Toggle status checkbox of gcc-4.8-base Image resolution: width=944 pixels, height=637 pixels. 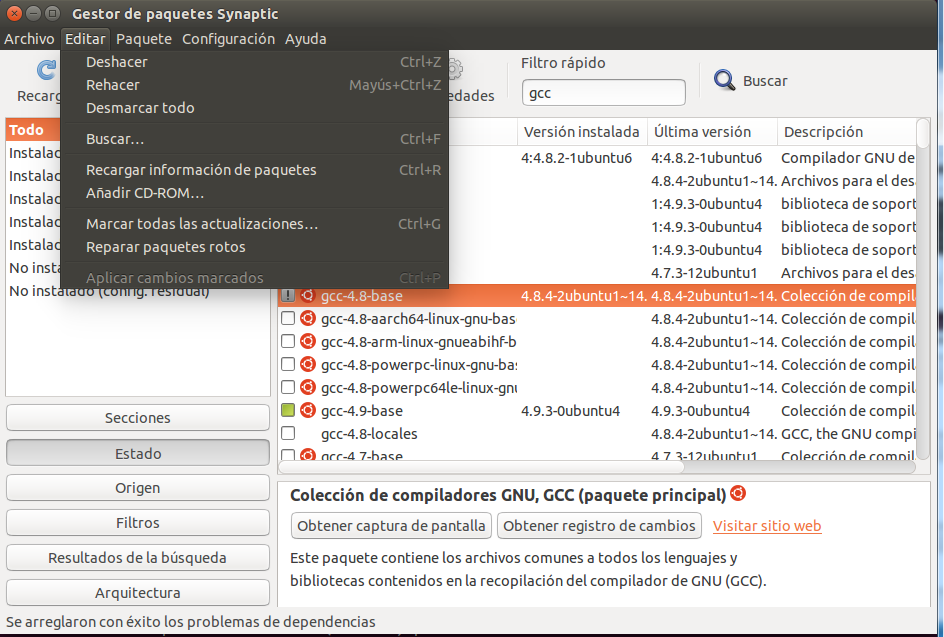pos(288,296)
